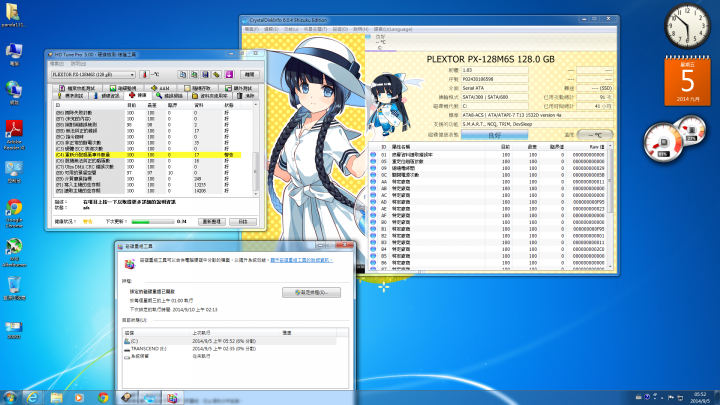Click the CrystalDiskInfo attribute list vertical scrollbar
This screenshot has height=405, width=720.
point(610,206)
